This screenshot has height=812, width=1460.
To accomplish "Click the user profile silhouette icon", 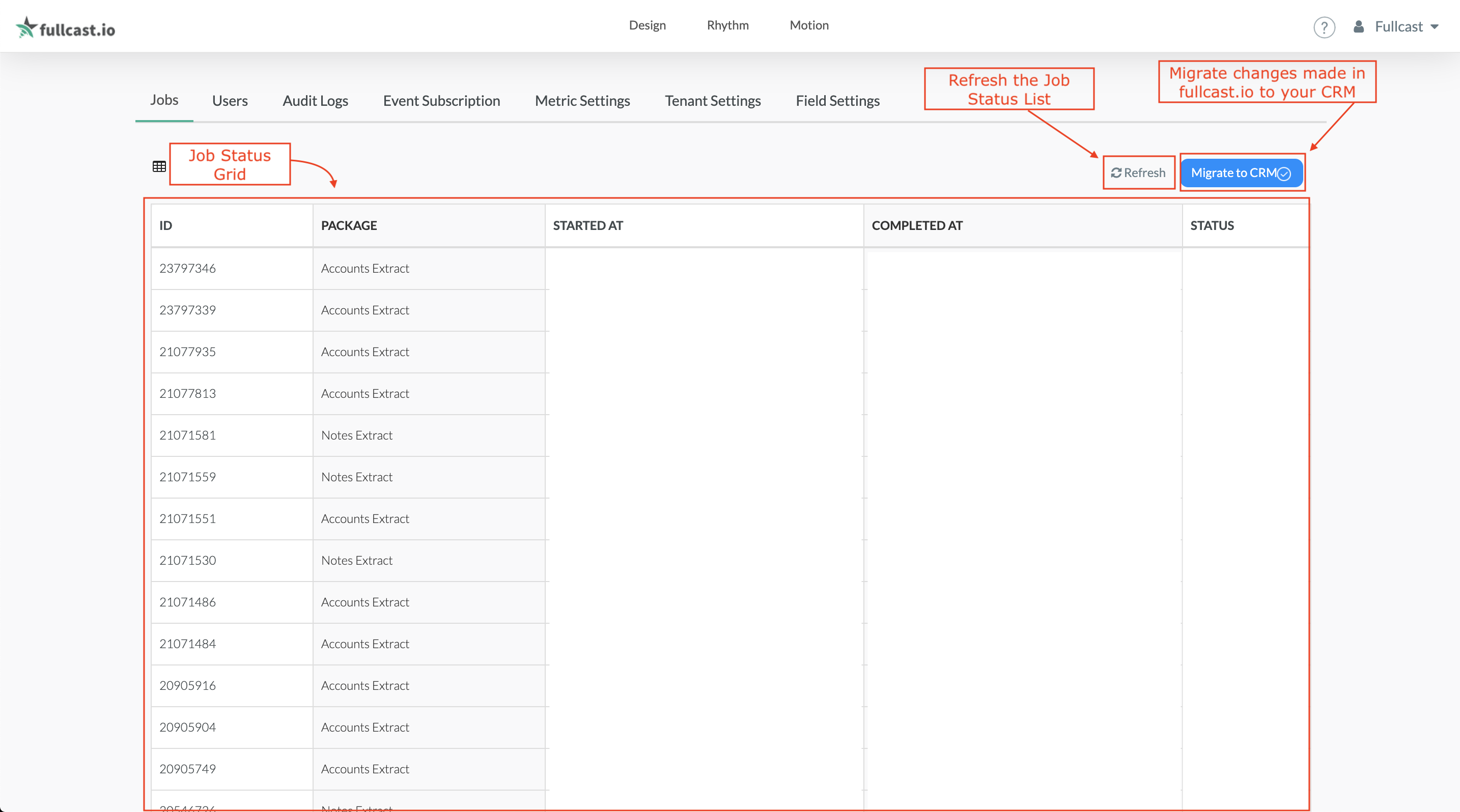I will point(1358,26).
